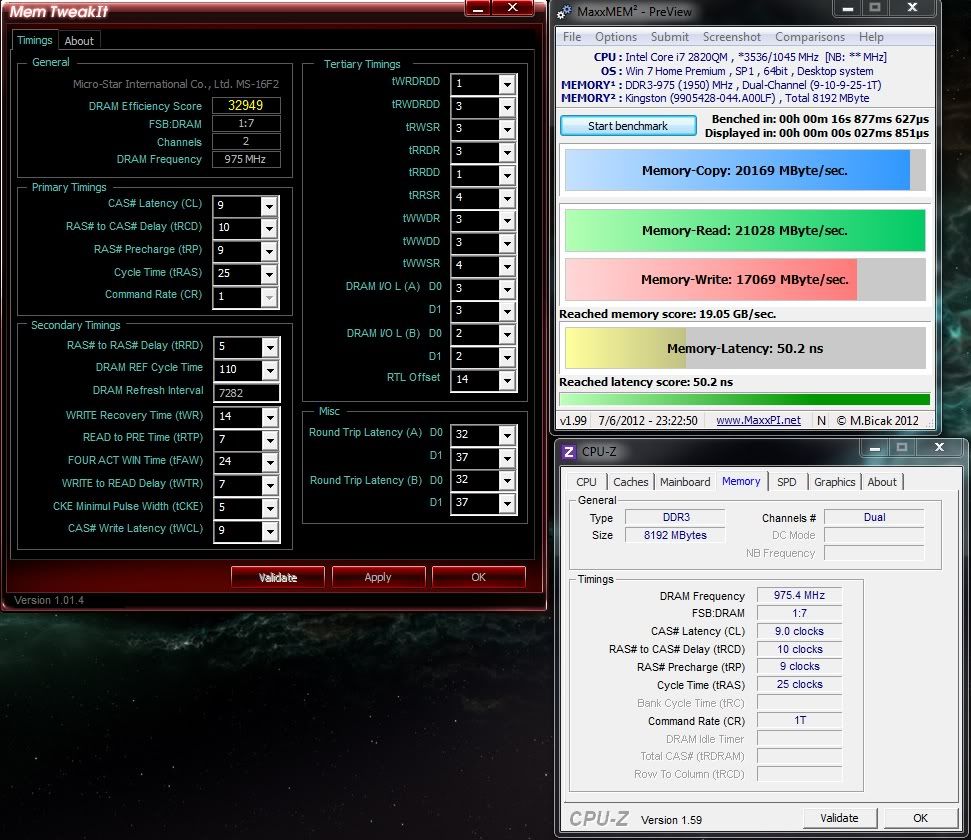Viewport: 971px width, 840px height.
Task: Click "Version 1.01.4" text in Mem TweakIt
Action: [x=49, y=600]
